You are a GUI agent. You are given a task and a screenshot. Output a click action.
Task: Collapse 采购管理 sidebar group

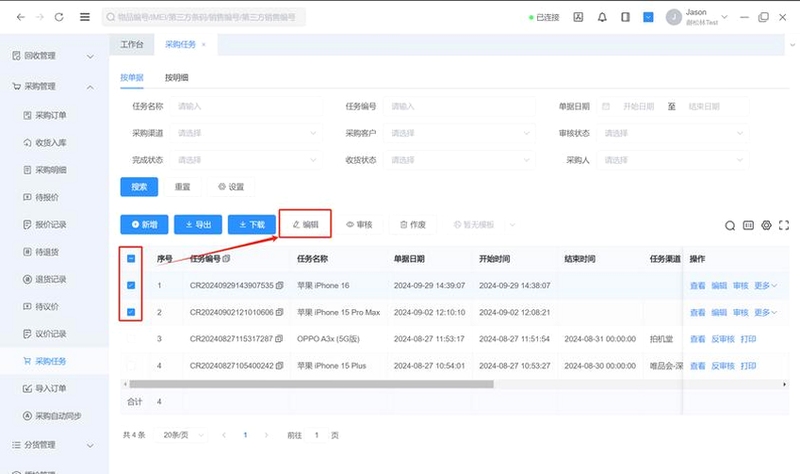tap(54, 87)
